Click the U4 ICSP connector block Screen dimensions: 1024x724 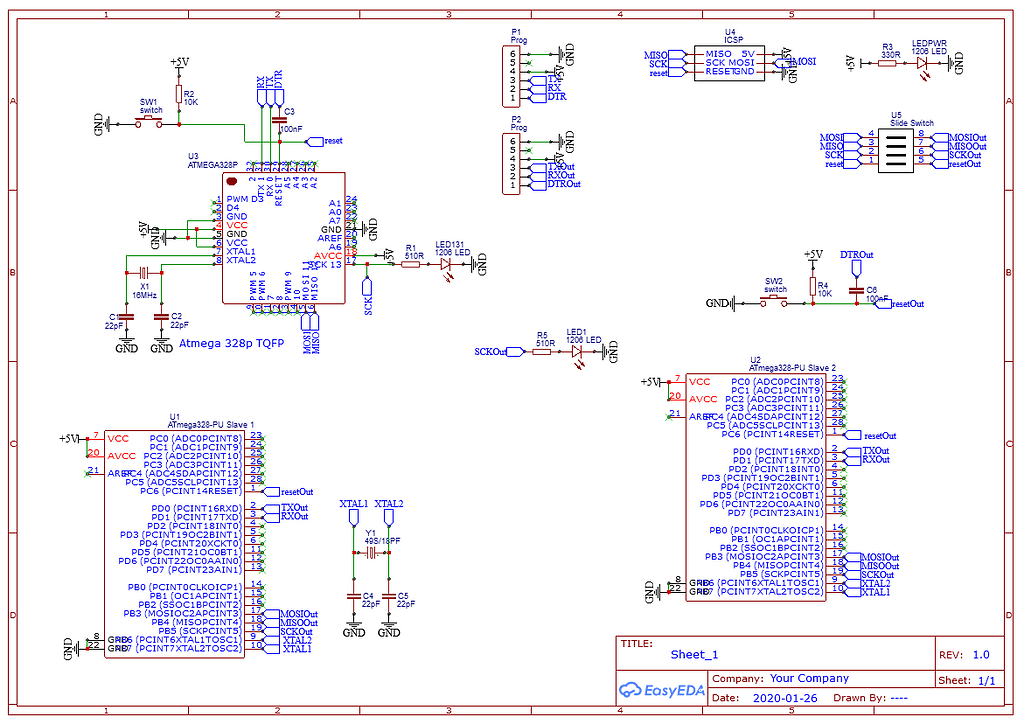pos(729,62)
